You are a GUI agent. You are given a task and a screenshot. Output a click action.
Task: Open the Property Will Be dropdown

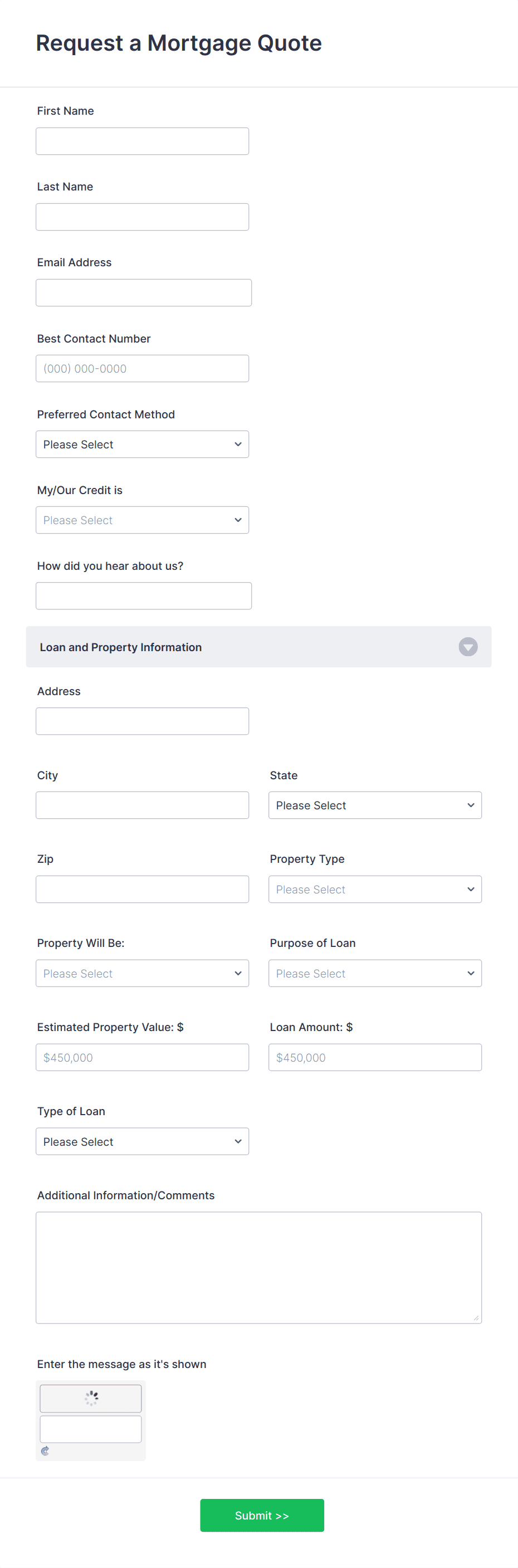142,973
